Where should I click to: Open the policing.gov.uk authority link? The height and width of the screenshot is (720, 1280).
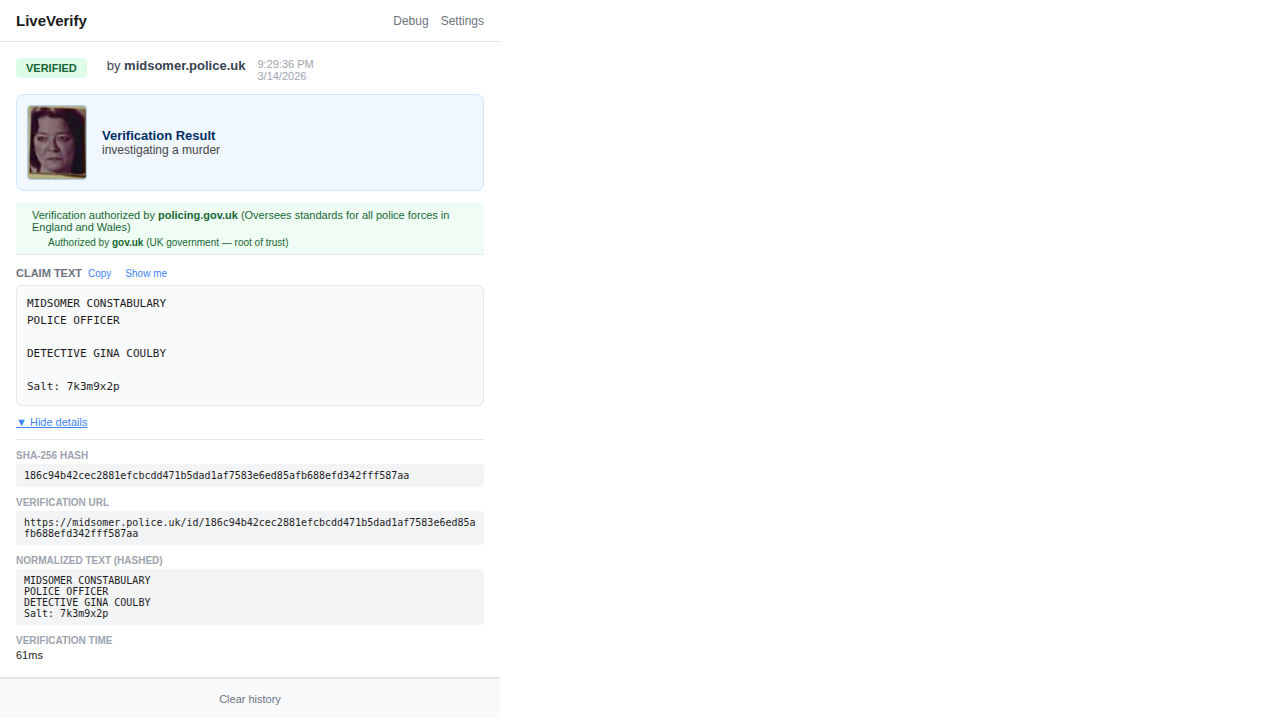pos(197,215)
